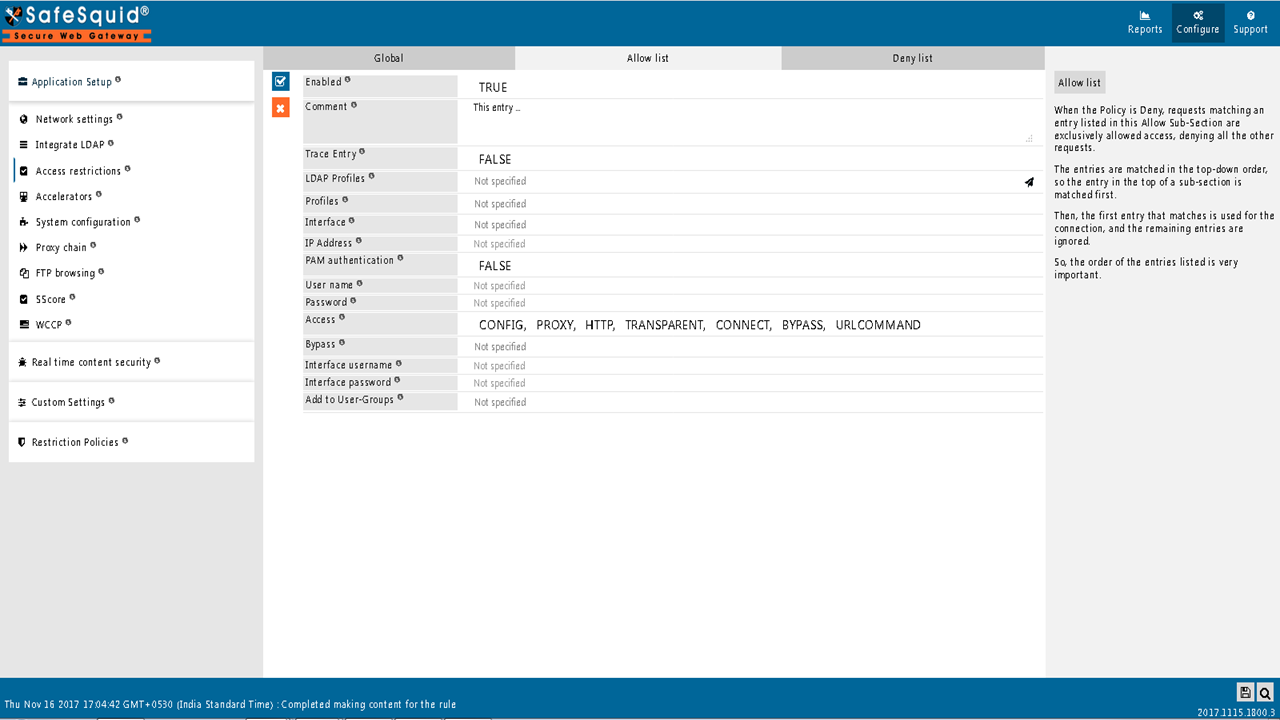This screenshot has height=720, width=1280.
Task: Open Integrate LDAP in sidebar
Action: tap(70, 145)
